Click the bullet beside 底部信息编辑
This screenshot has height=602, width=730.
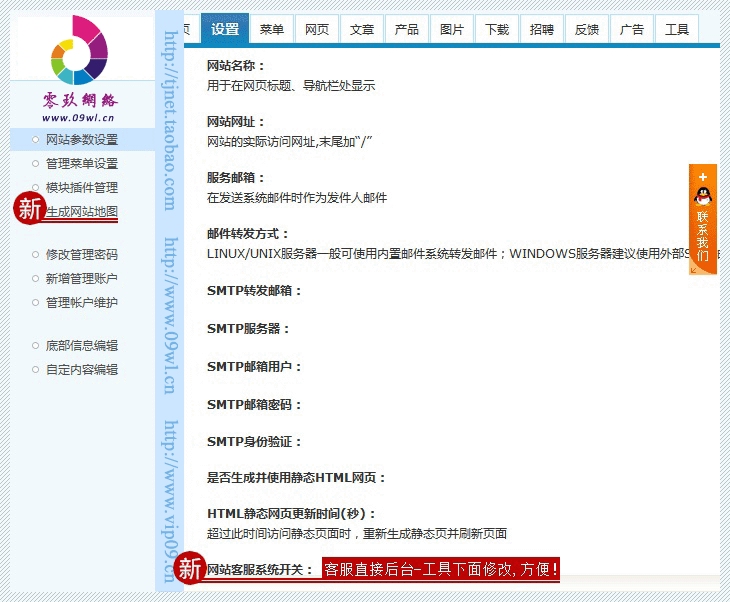coord(35,345)
